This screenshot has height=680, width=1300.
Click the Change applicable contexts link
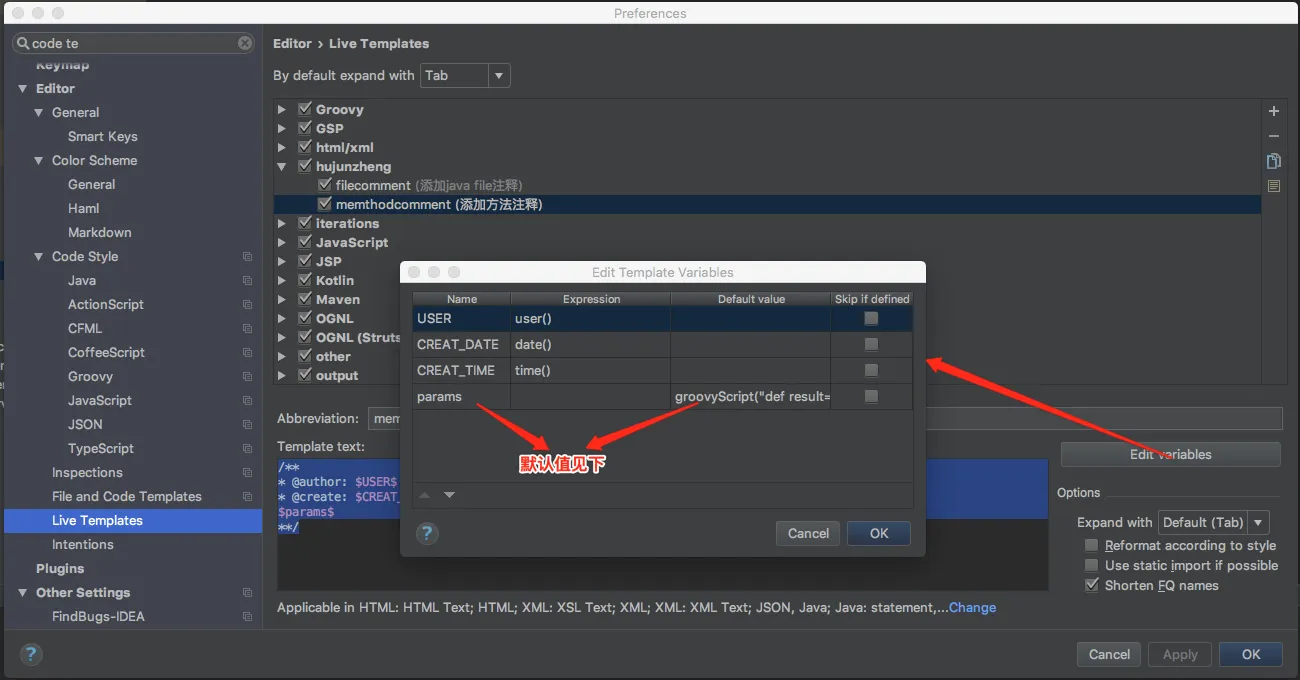pos(972,607)
